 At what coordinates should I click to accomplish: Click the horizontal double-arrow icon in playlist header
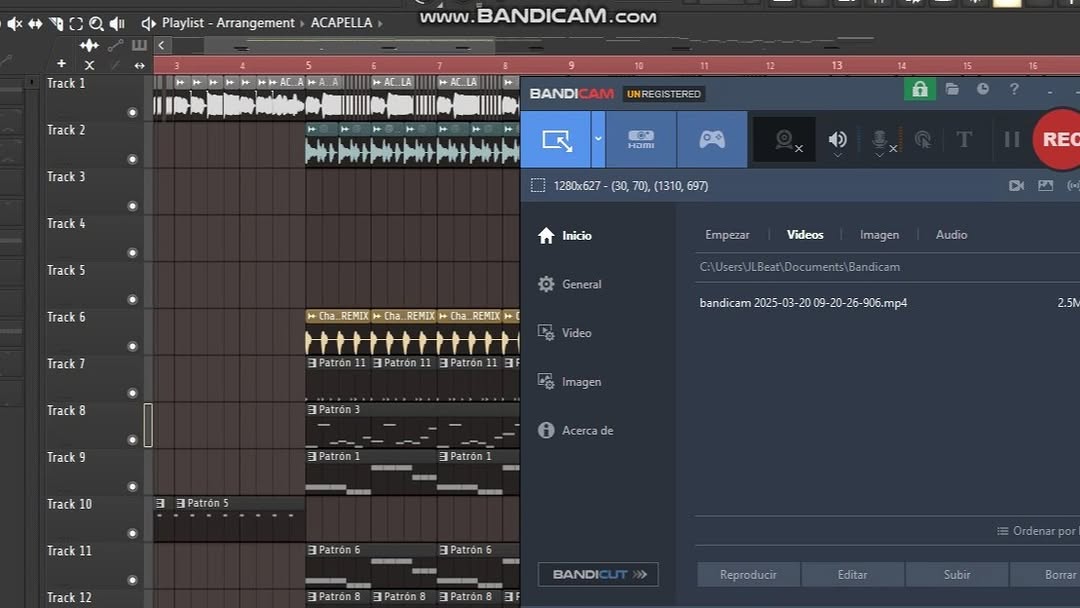[x=139, y=65]
